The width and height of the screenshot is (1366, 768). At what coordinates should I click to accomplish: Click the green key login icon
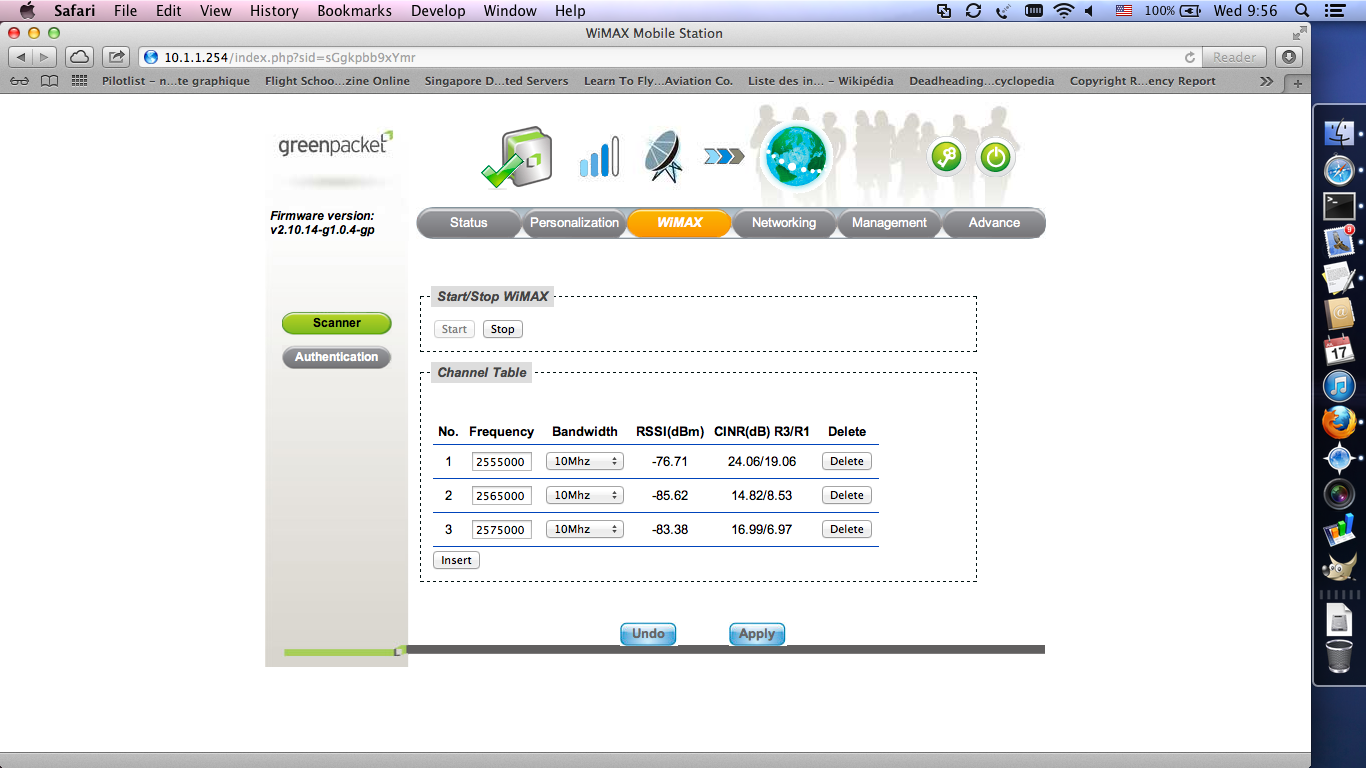(x=945, y=157)
